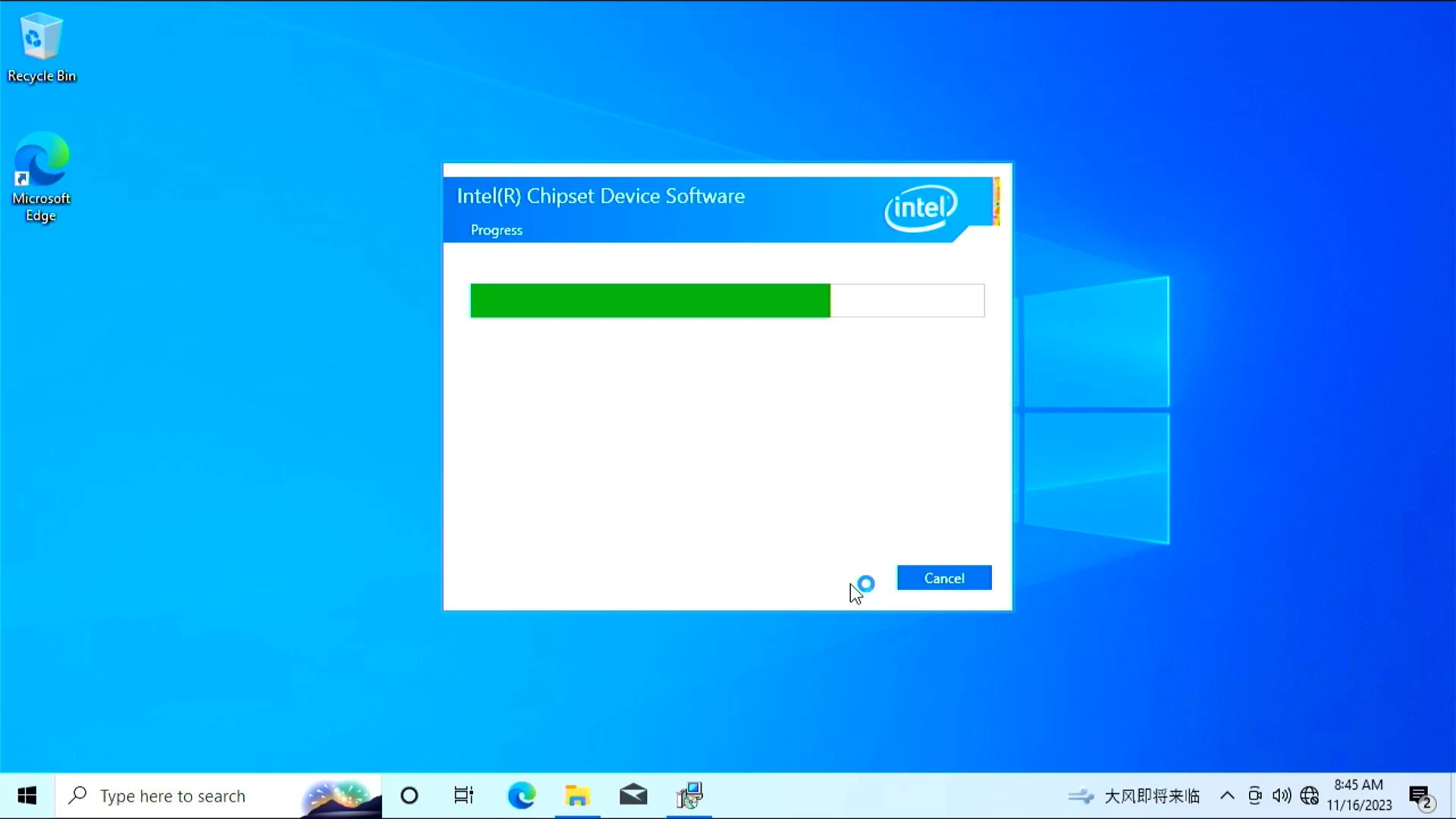Open the Action Center notifications icon

pyautogui.click(x=1420, y=797)
